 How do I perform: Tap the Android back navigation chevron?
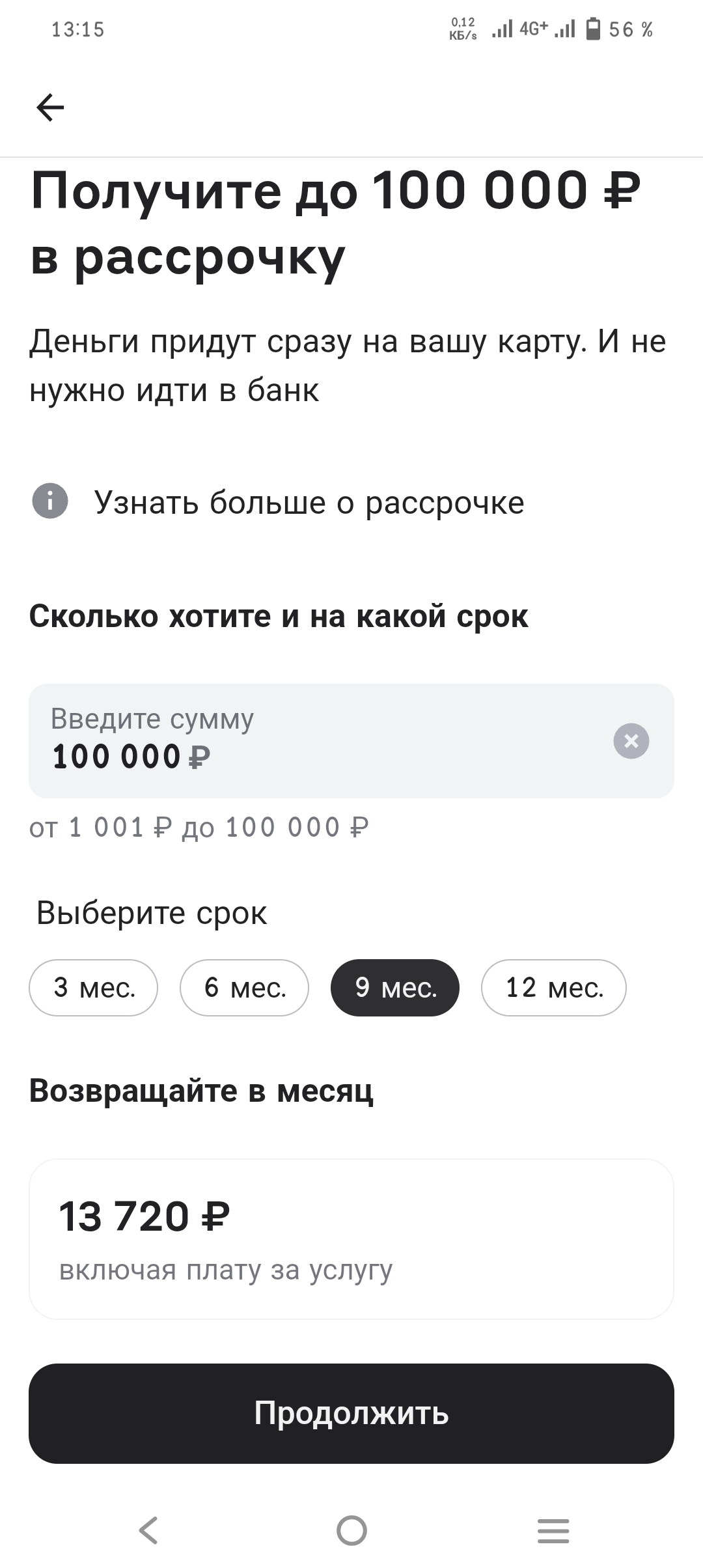(x=149, y=1530)
